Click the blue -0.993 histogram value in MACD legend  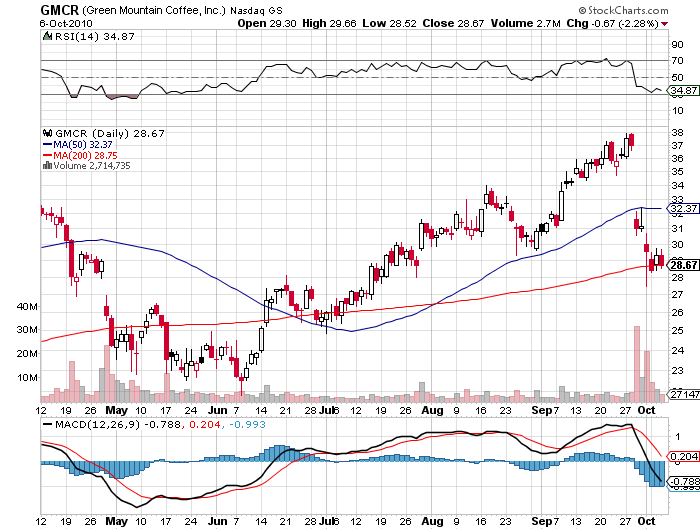247,424
